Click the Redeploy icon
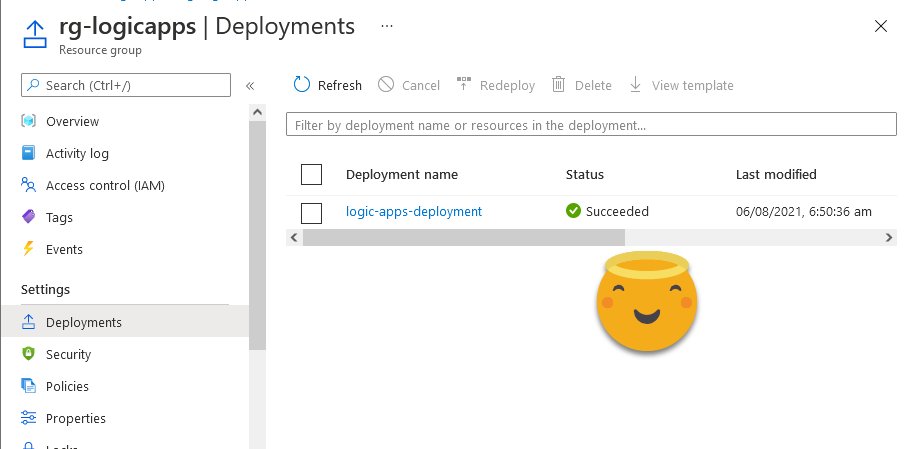 pos(463,84)
